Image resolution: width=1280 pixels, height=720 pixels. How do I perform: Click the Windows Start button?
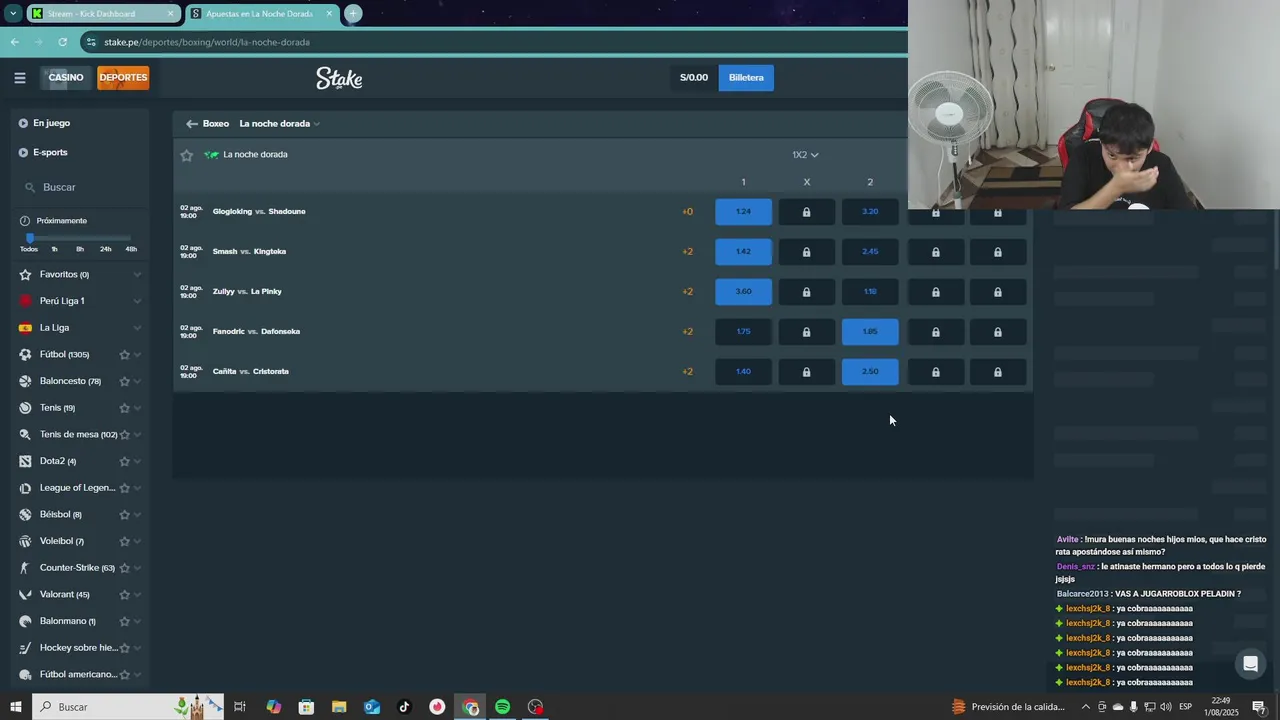pyautogui.click(x=16, y=707)
